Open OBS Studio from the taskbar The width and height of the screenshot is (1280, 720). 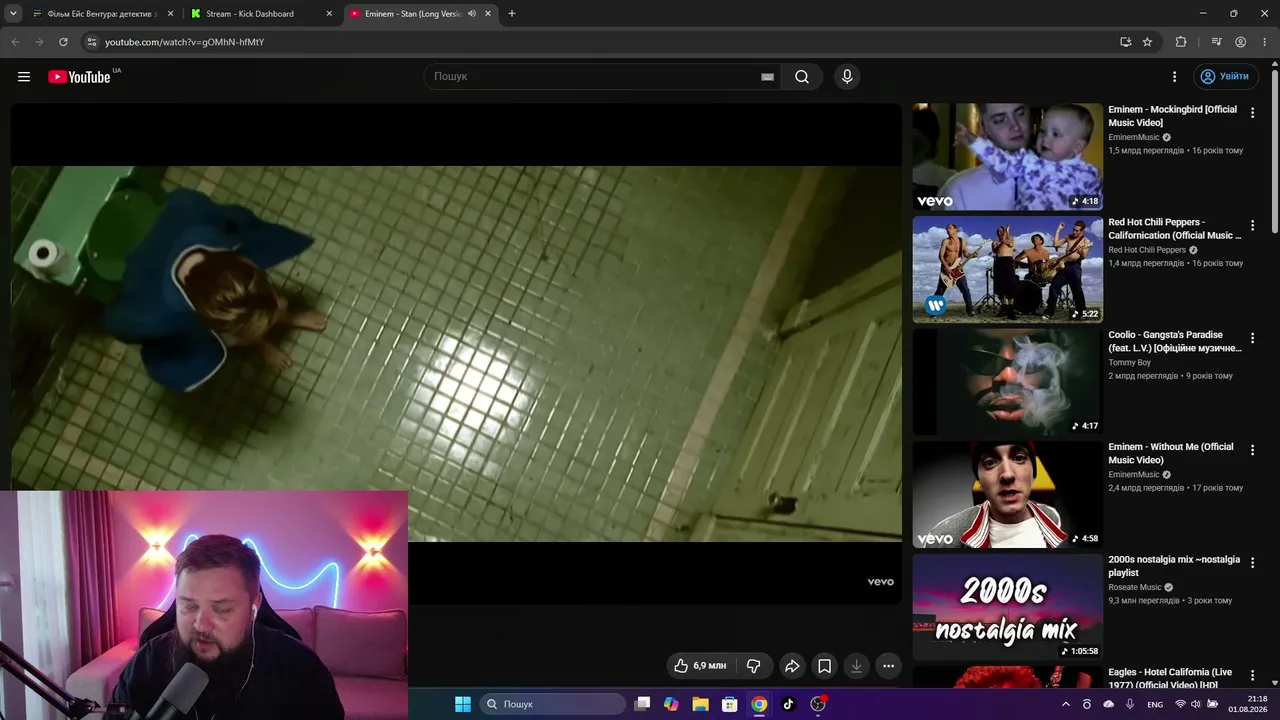[x=818, y=704]
